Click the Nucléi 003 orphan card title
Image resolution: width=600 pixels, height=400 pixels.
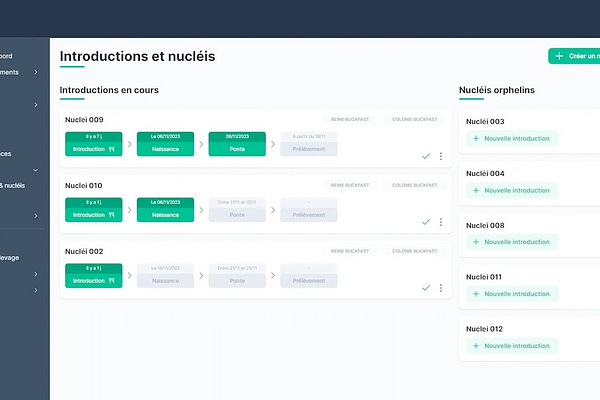(x=485, y=122)
